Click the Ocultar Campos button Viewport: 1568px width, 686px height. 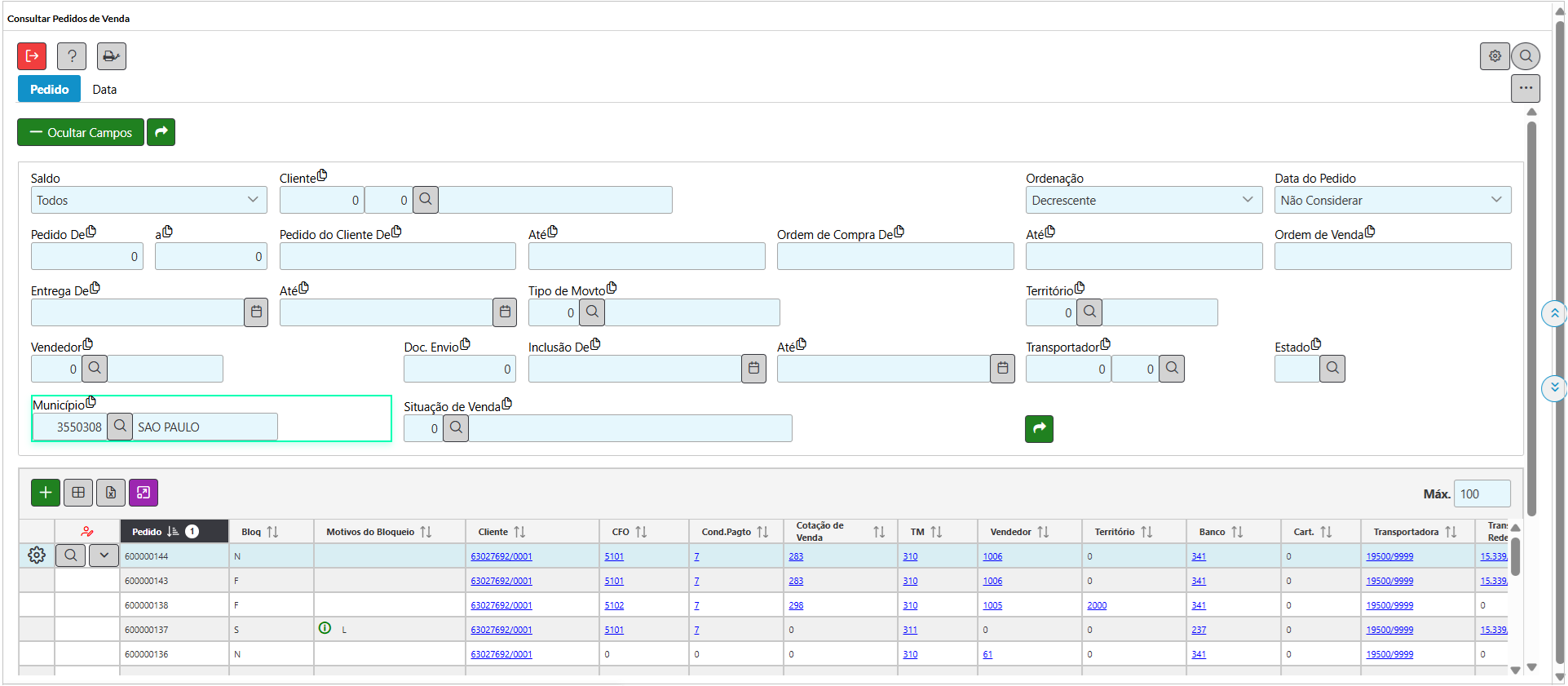[81, 133]
